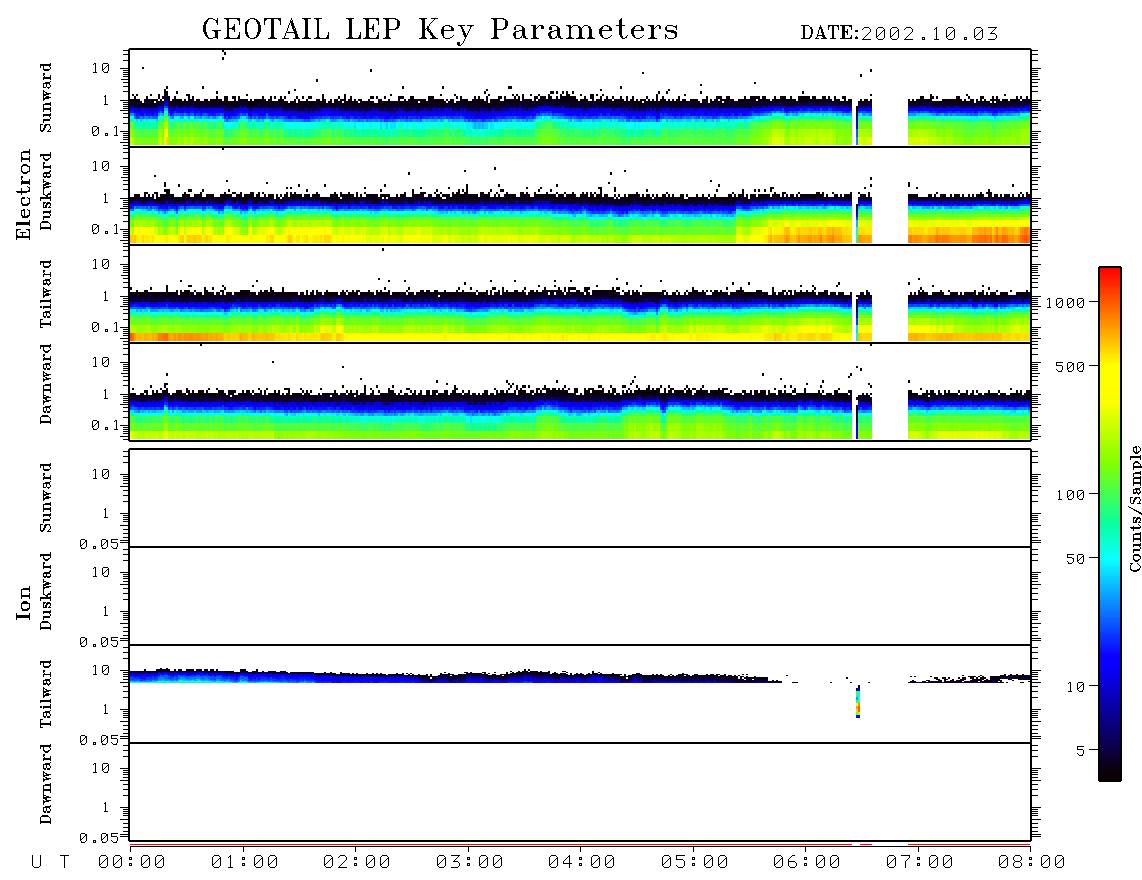Click the Electron Tailward spectrogram plot
This screenshot has height=880, width=1142.
[580, 294]
